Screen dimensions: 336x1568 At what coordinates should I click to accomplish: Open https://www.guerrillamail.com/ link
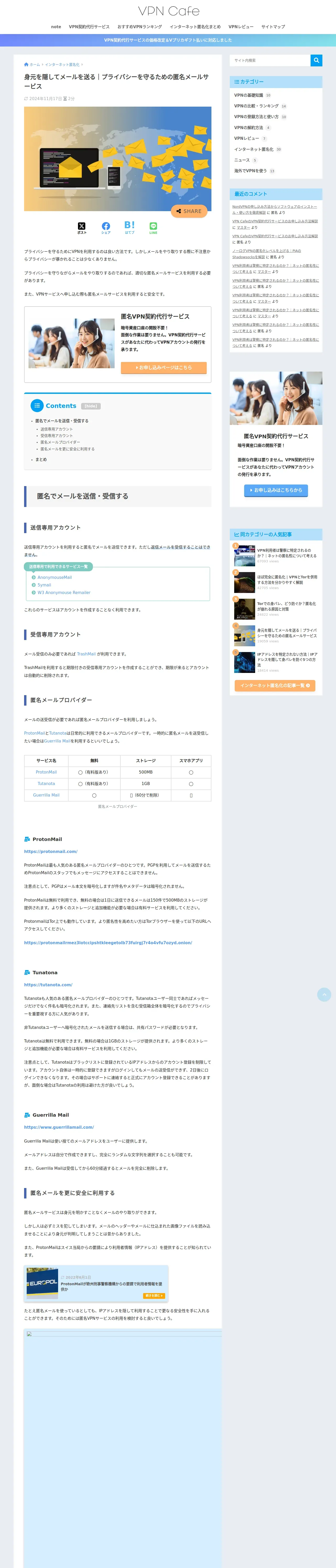(59, 1127)
